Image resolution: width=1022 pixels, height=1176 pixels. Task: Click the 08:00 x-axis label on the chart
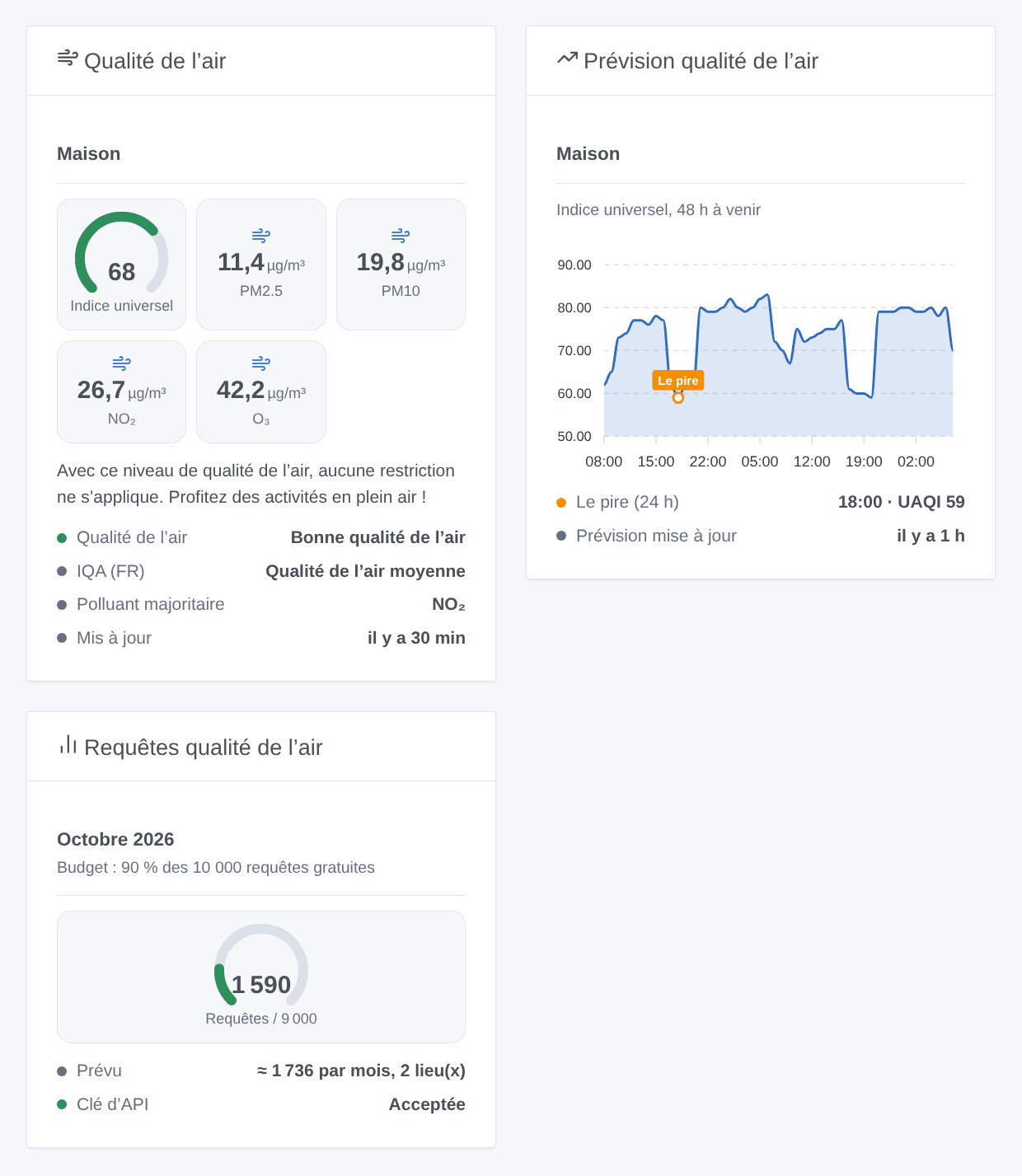tap(604, 461)
